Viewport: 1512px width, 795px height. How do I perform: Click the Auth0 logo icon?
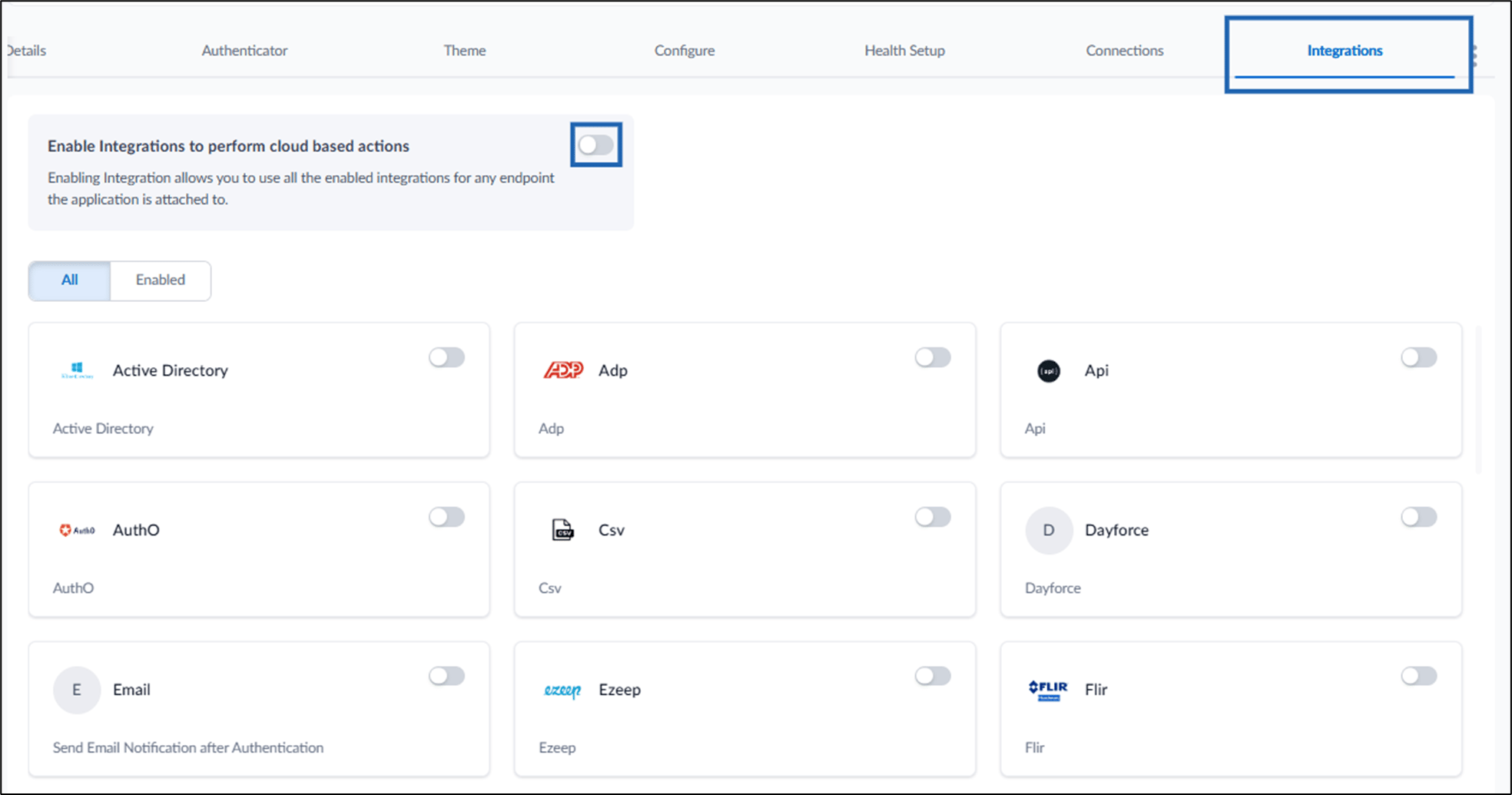[x=77, y=530]
